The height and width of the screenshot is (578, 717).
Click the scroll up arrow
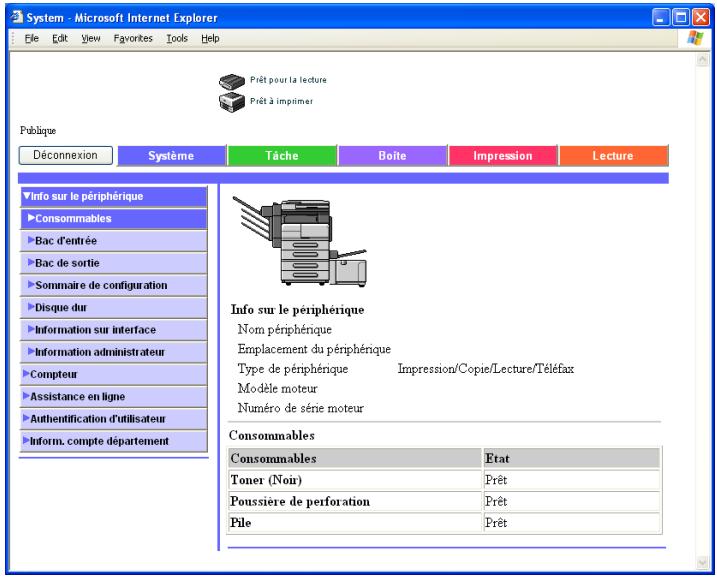[702, 59]
